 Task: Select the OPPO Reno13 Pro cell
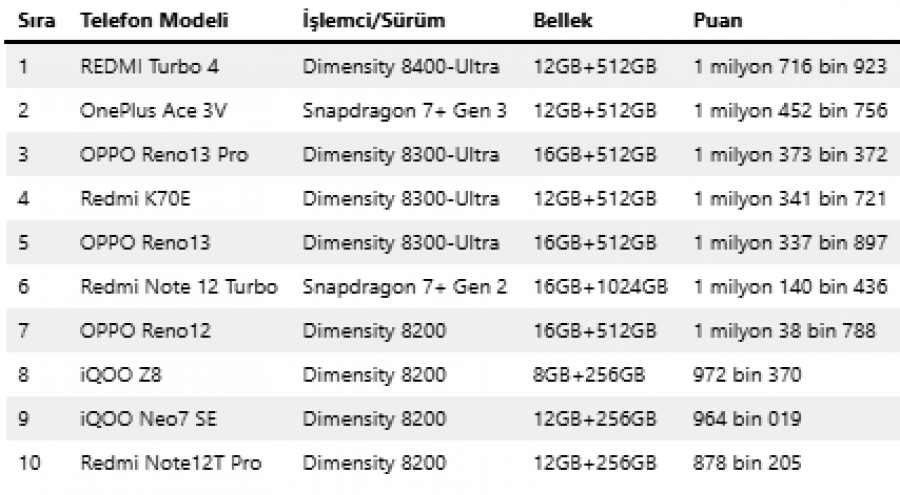164,154
